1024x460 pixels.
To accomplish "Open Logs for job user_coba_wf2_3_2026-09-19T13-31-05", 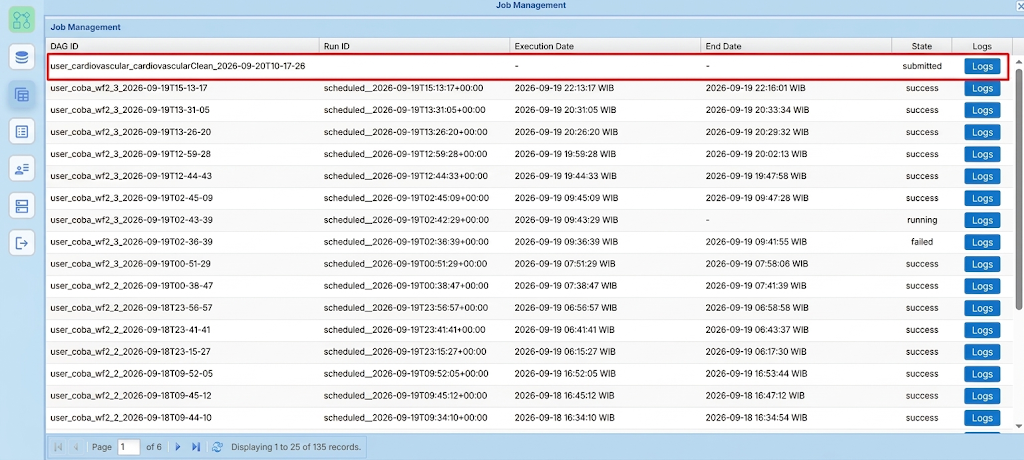I will point(982,110).
